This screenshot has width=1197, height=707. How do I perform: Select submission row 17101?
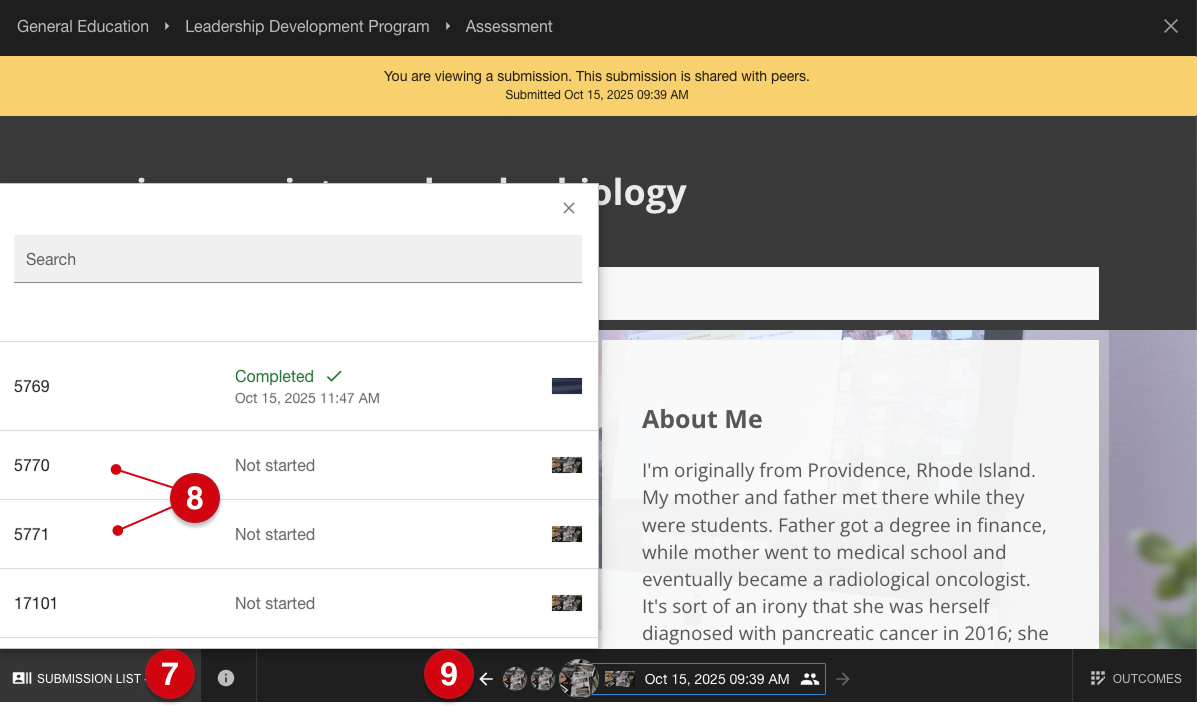[298, 603]
